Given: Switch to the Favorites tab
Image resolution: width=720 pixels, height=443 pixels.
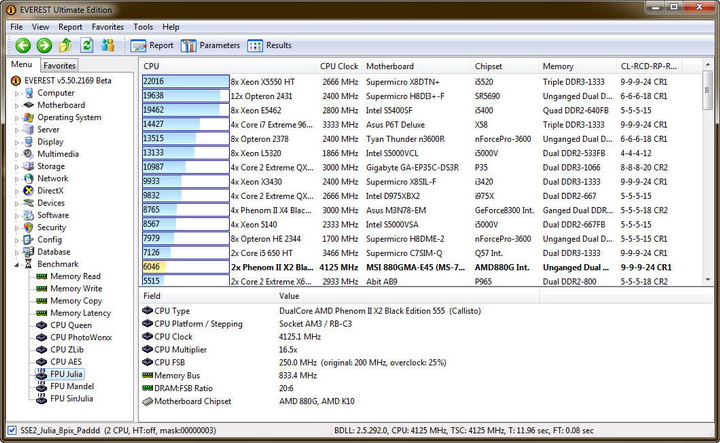Looking at the screenshot, I should 59,66.
